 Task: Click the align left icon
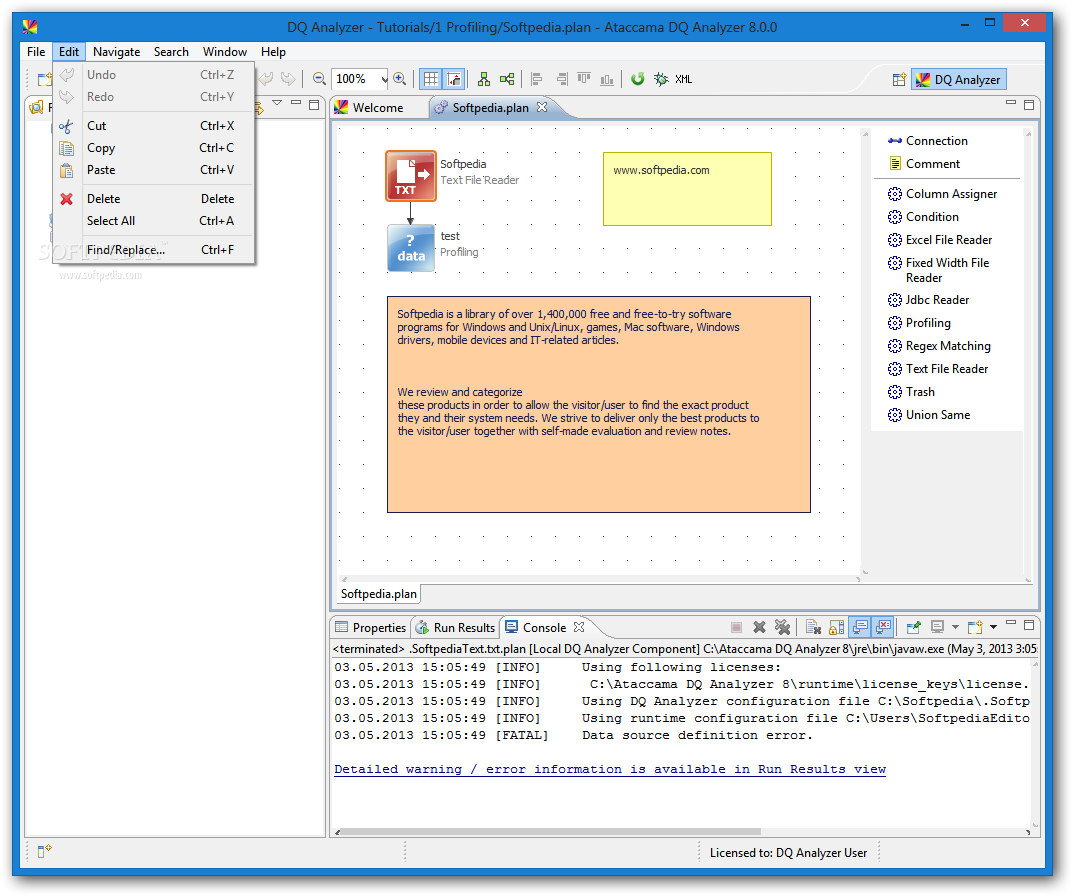click(537, 79)
